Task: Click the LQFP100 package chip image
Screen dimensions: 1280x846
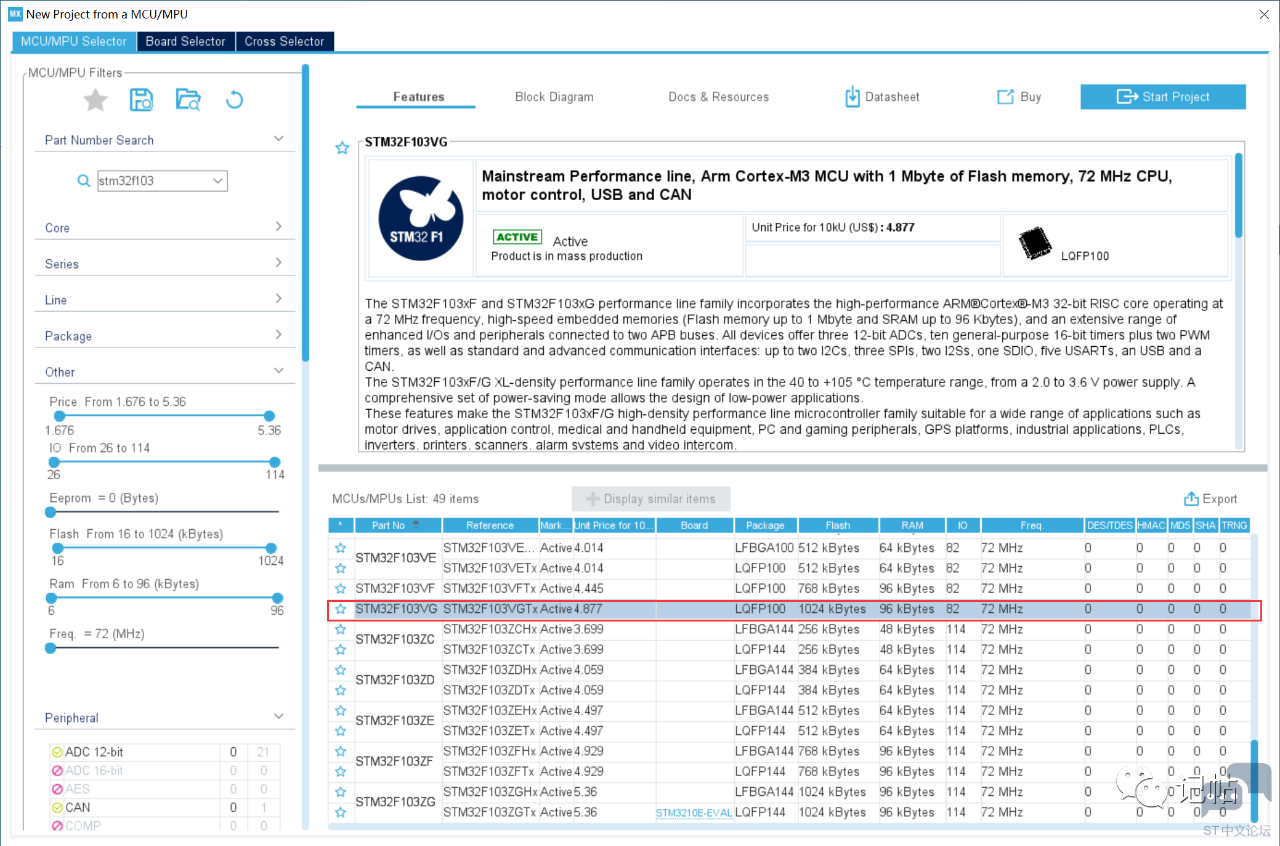Action: pos(1035,243)
